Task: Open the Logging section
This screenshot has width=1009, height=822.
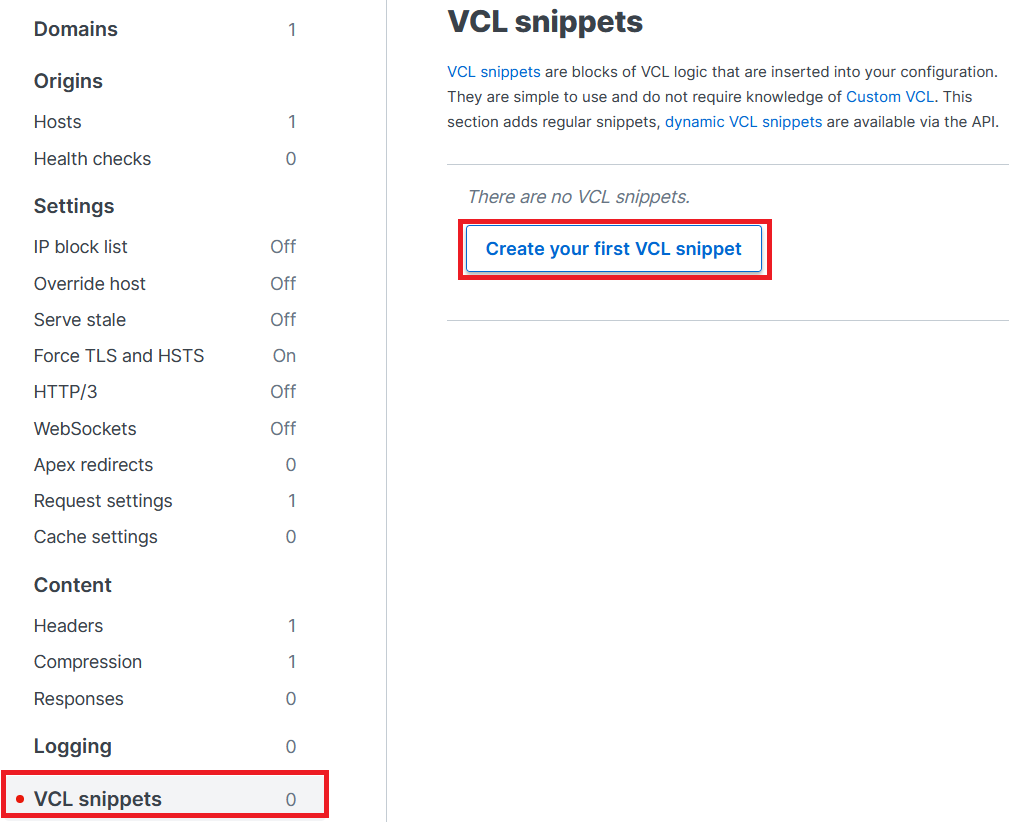Action: click(x=74, y=745)
